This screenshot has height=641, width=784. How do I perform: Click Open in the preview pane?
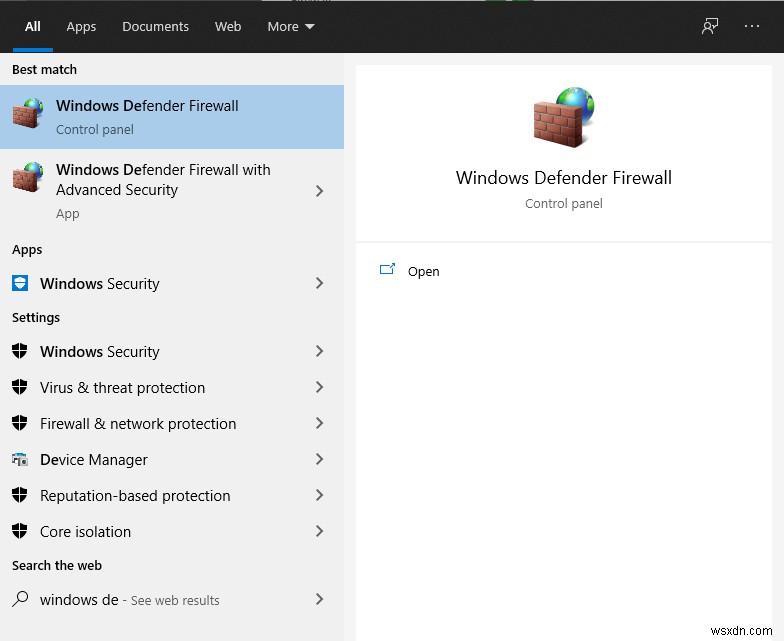coord(423,271)
